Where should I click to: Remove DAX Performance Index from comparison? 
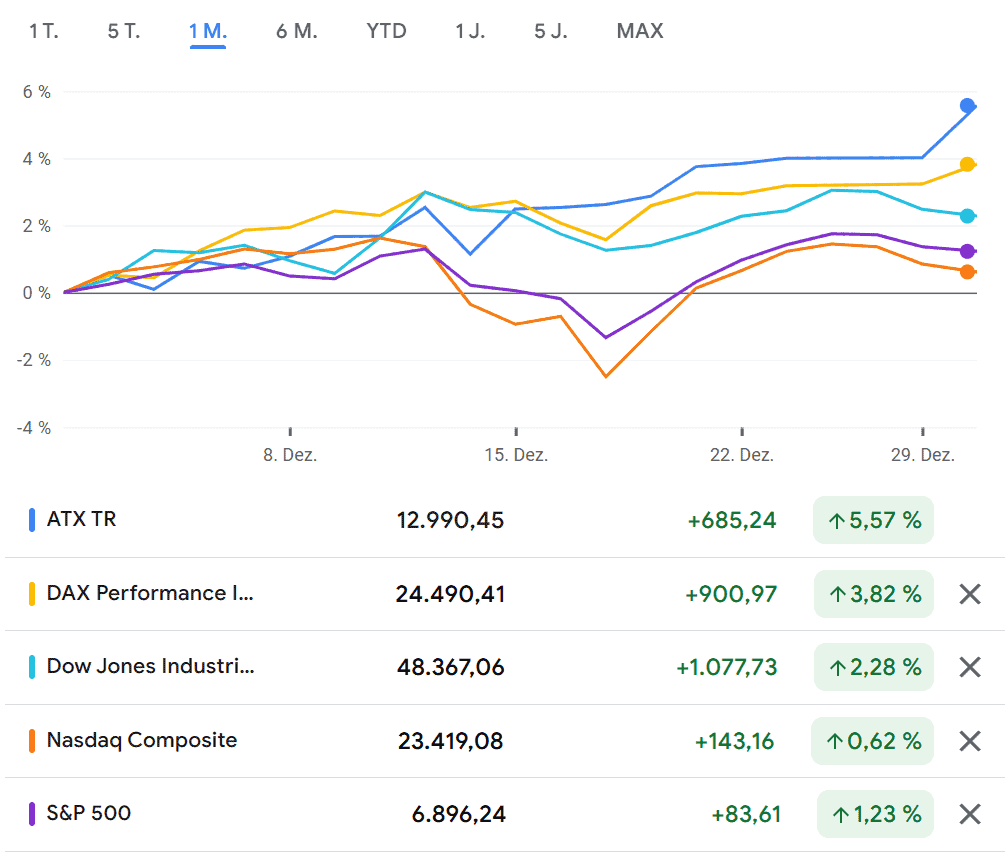969,594
